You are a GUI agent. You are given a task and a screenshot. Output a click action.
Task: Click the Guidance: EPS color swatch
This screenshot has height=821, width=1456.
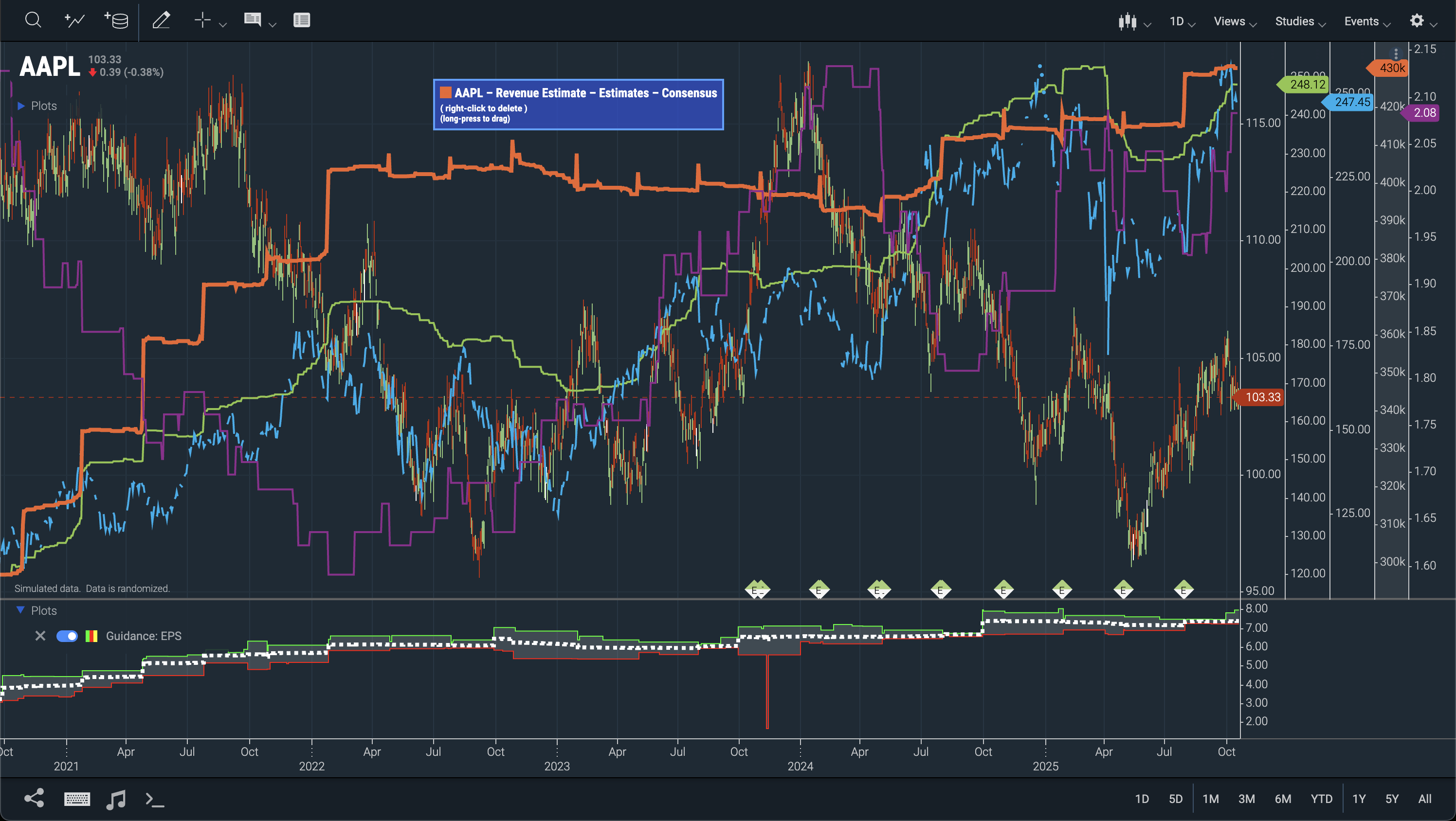tap(91, 636)
